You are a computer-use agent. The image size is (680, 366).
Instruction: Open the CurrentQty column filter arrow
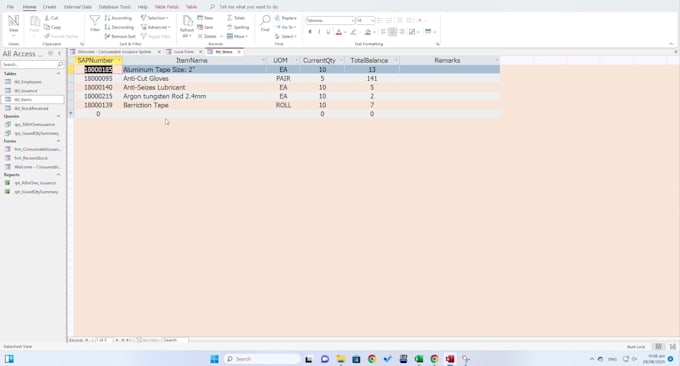(341, 60)
